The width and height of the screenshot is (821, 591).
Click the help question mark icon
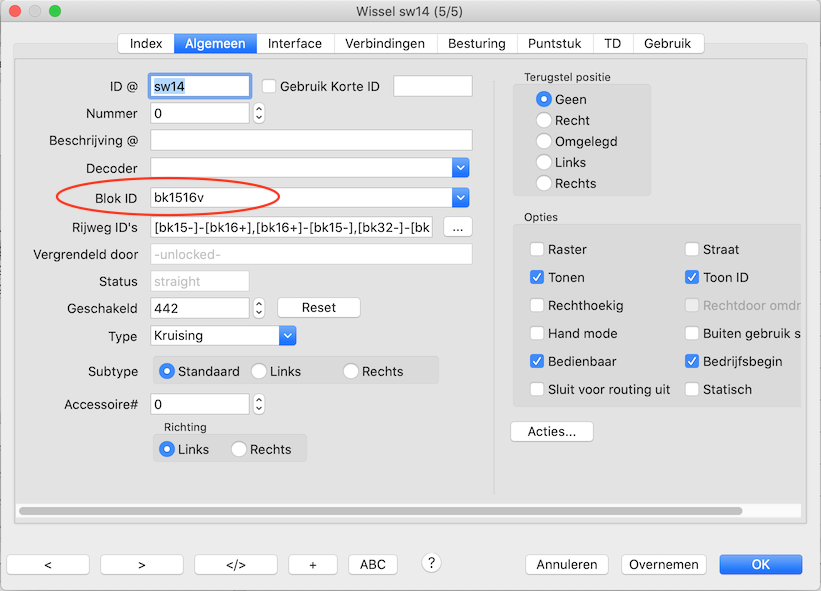(x=432, y=563)
